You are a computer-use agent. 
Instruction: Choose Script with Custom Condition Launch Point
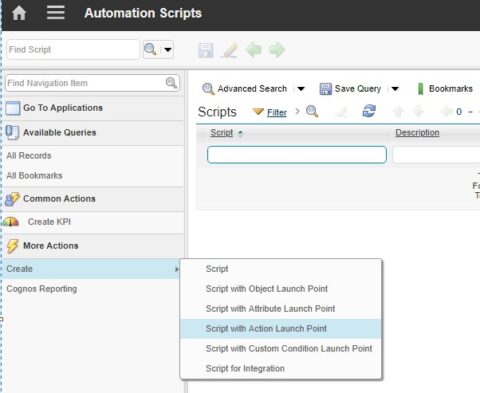coord(281,349)
